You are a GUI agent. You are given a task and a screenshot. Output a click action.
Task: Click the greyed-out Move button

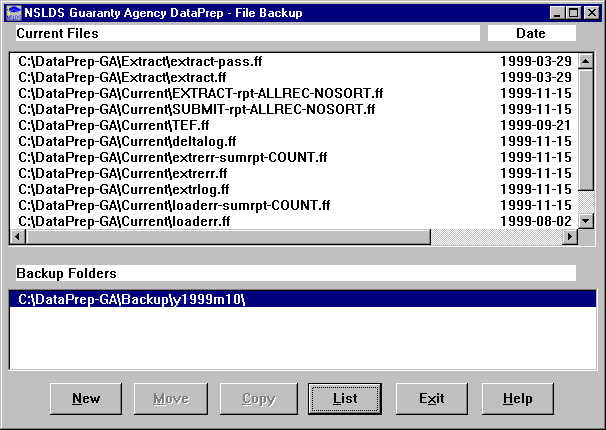tap(171, 399)
